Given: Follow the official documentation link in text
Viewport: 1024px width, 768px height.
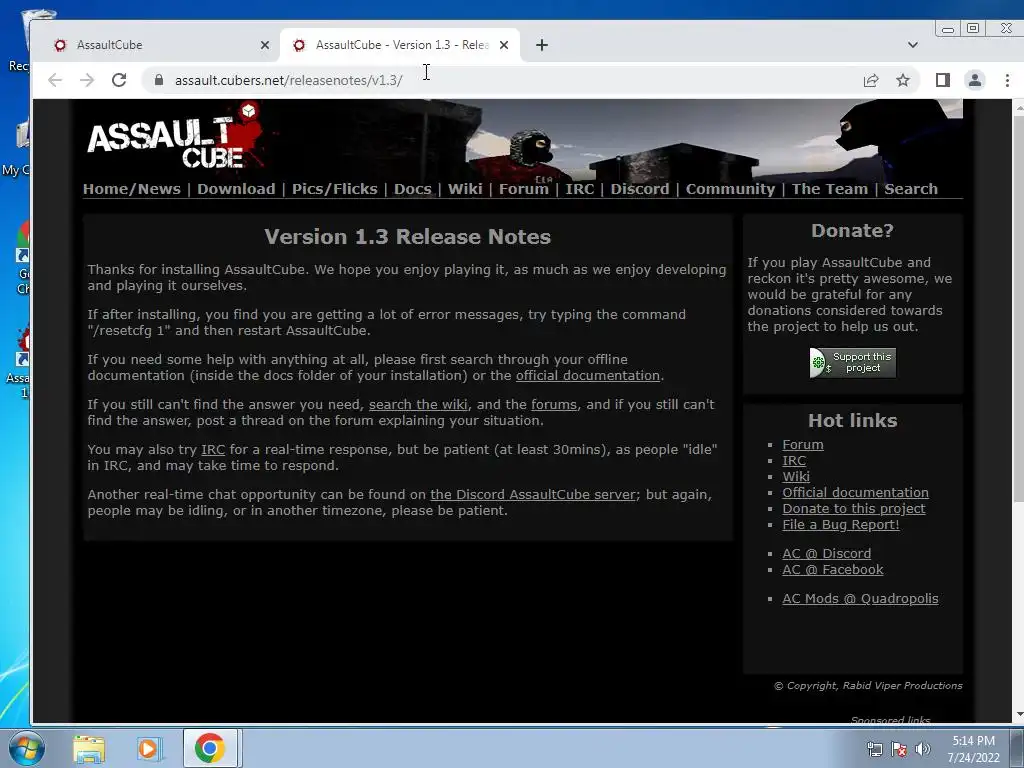Looking at the screenshot, I should pos(588,376).
